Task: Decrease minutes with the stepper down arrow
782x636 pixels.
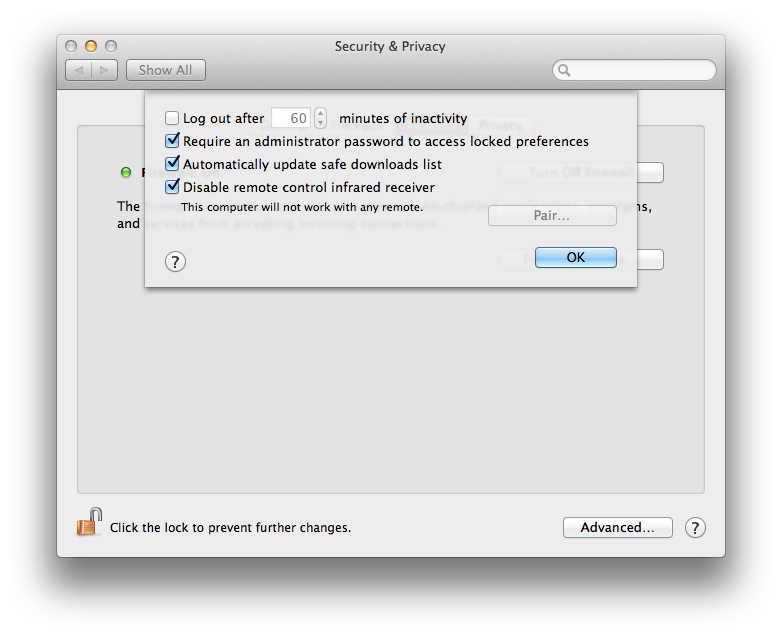Action: (320, 123)
